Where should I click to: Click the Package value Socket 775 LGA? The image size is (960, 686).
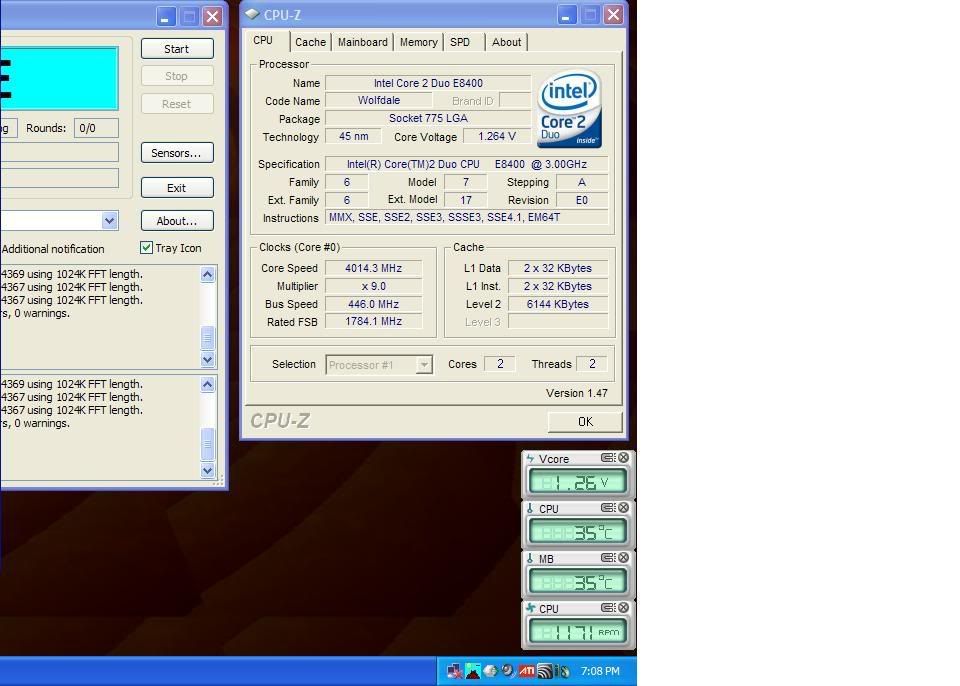(428, 118)
